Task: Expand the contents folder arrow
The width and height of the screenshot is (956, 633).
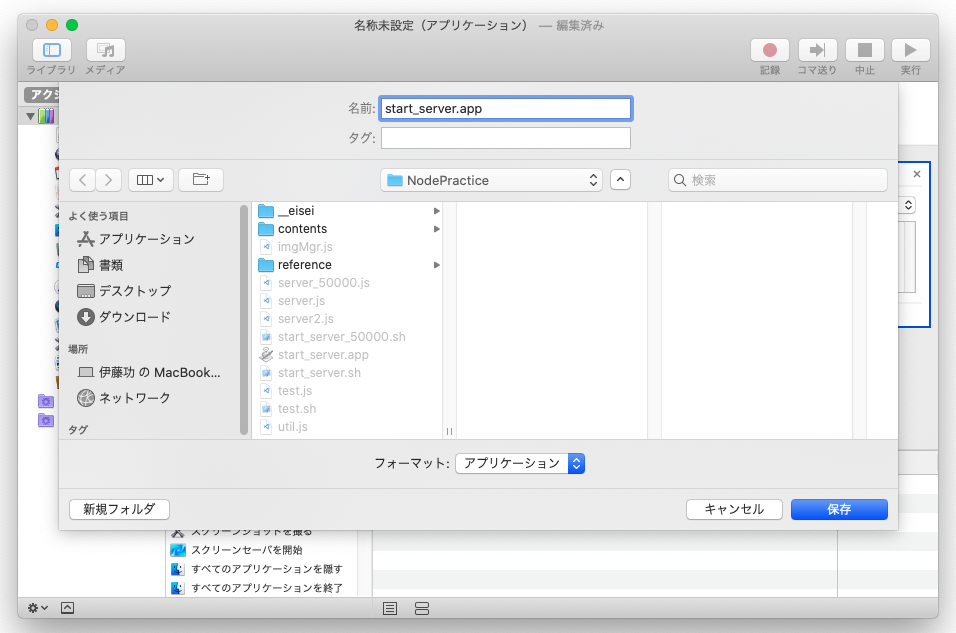Action: coord(437,229)
